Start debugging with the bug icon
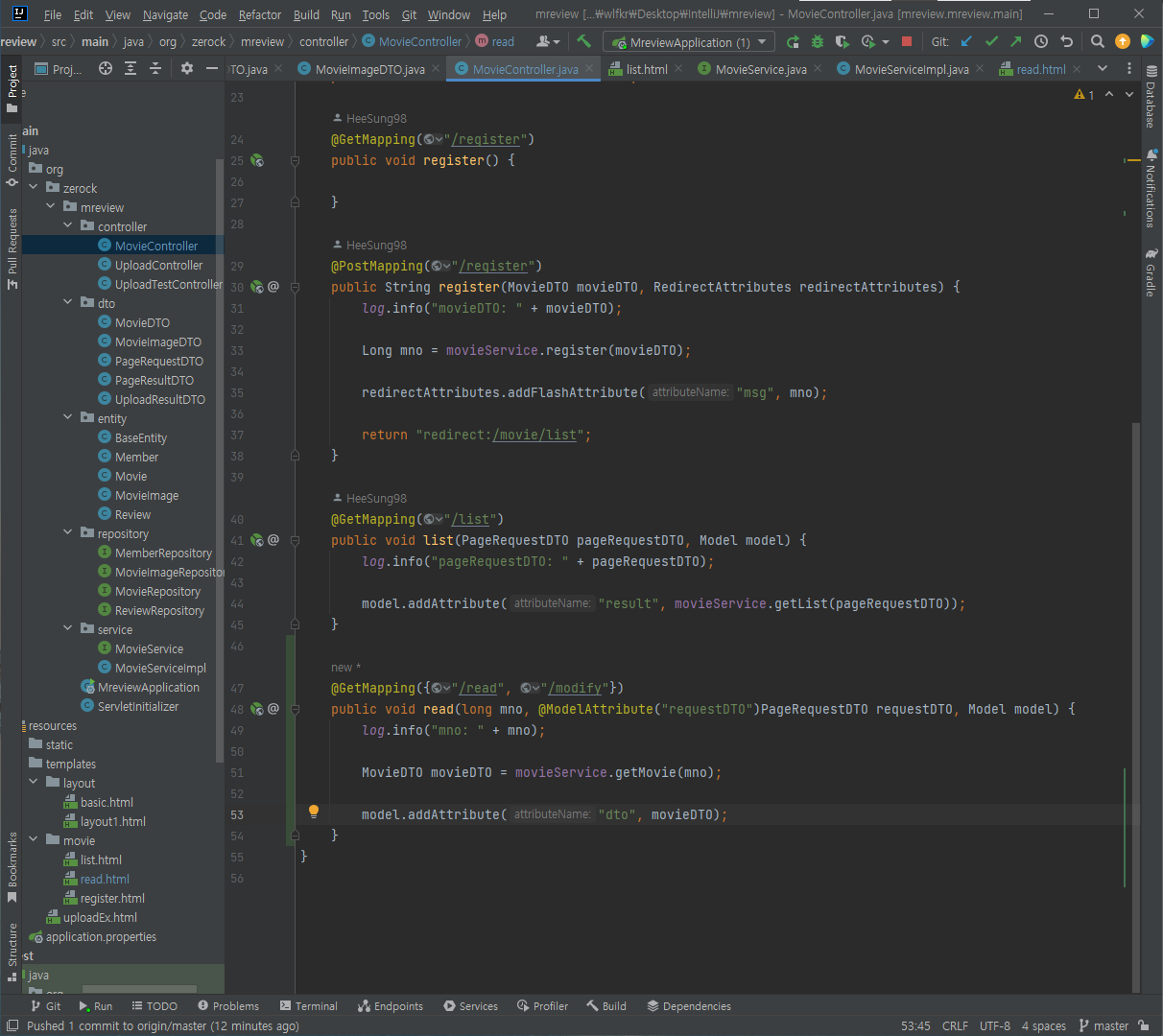Image resolution: width=1163 pixels, height=1036 pixels. 818,42
